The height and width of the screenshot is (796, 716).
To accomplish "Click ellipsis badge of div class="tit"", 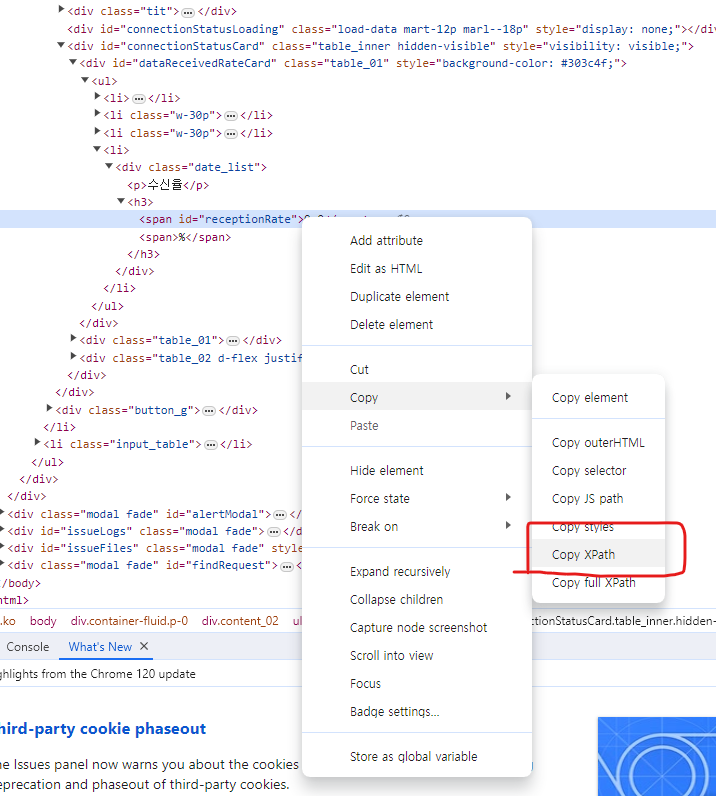I will (188, 12).
